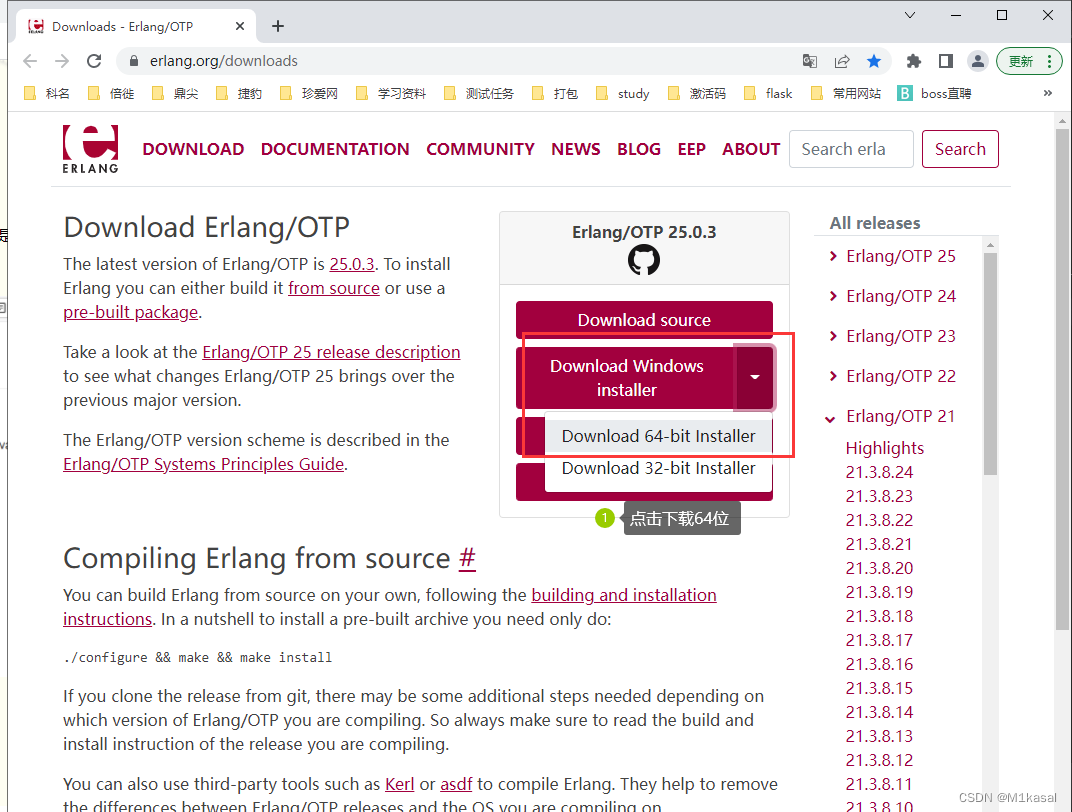
Task: Follow the pre-built package link
Action: pos(131,312)
